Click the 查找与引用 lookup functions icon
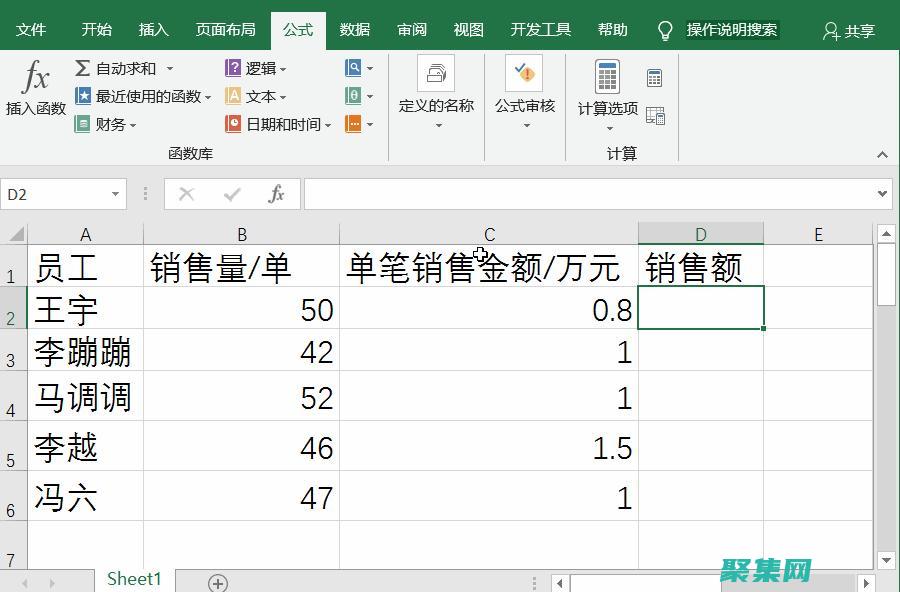Viewport: 900px width, 592px height. 353,68
